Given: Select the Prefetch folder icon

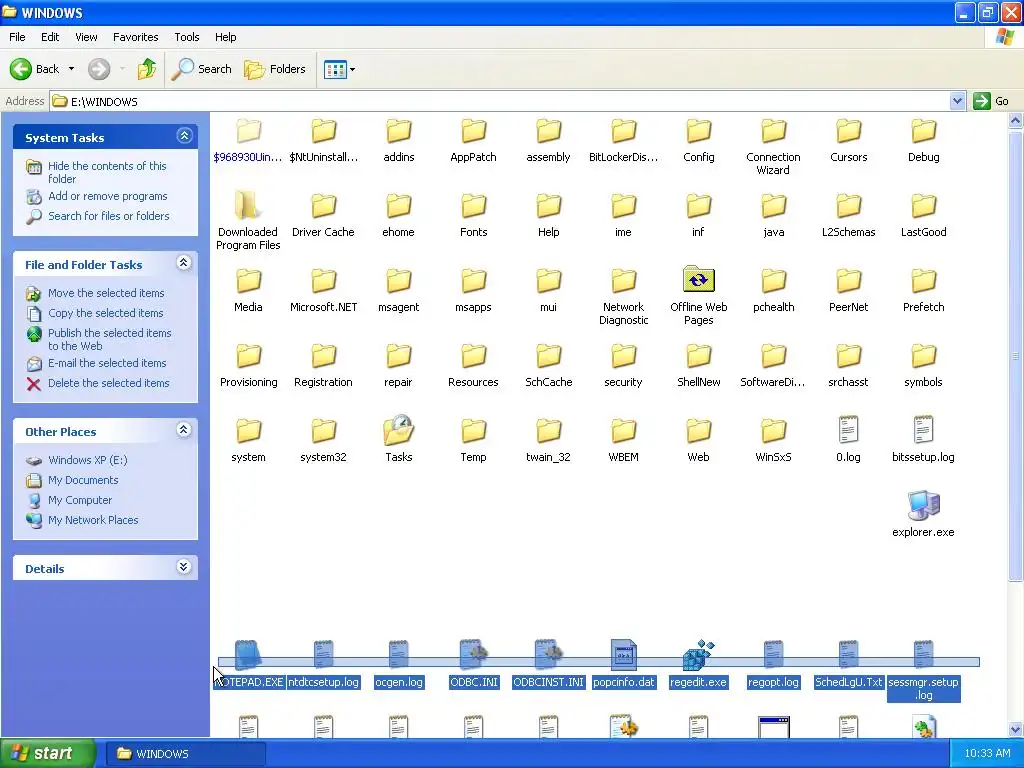Looking at the screenshot, I should tap(923, 281).
